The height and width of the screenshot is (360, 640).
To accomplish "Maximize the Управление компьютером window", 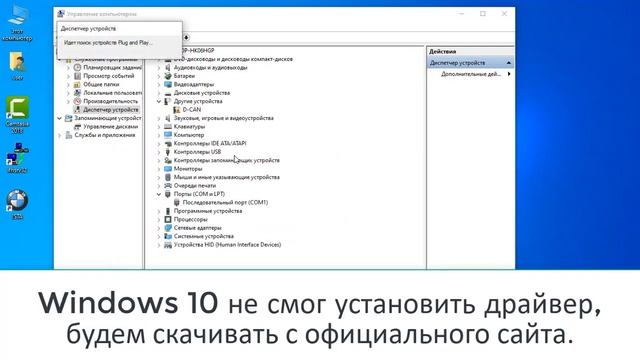I will 483,14.
